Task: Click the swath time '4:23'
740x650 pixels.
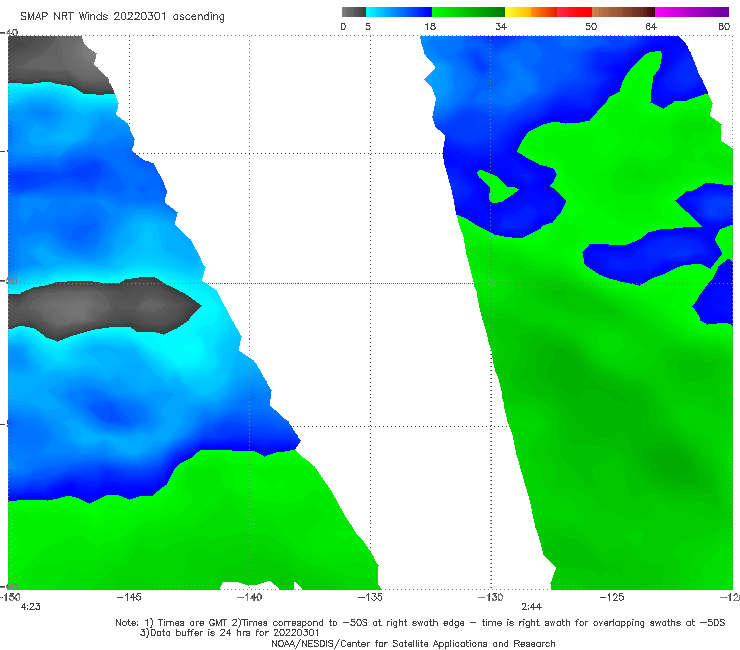Action: pyautogui.click(x=31, y=607)
